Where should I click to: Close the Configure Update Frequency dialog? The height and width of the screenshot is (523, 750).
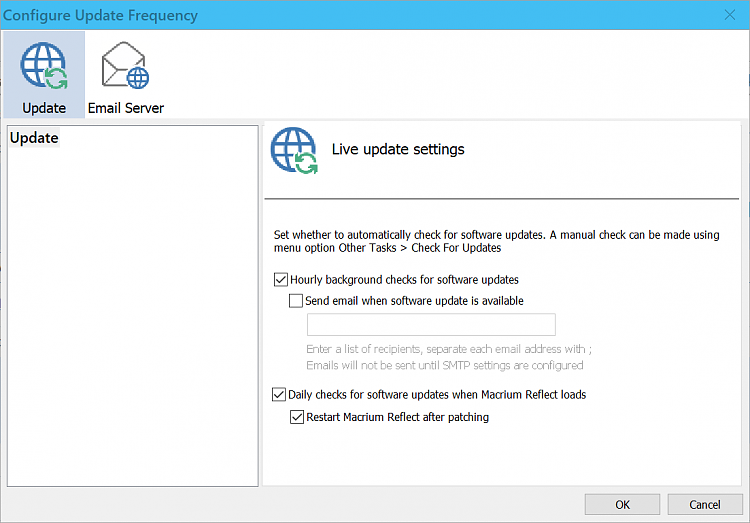click(729, 15)
